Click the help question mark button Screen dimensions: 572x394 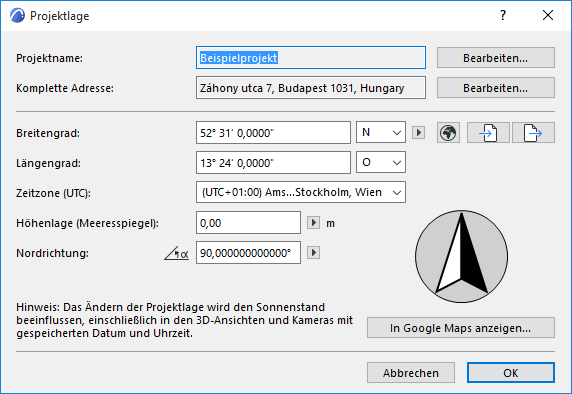[503, 15]
